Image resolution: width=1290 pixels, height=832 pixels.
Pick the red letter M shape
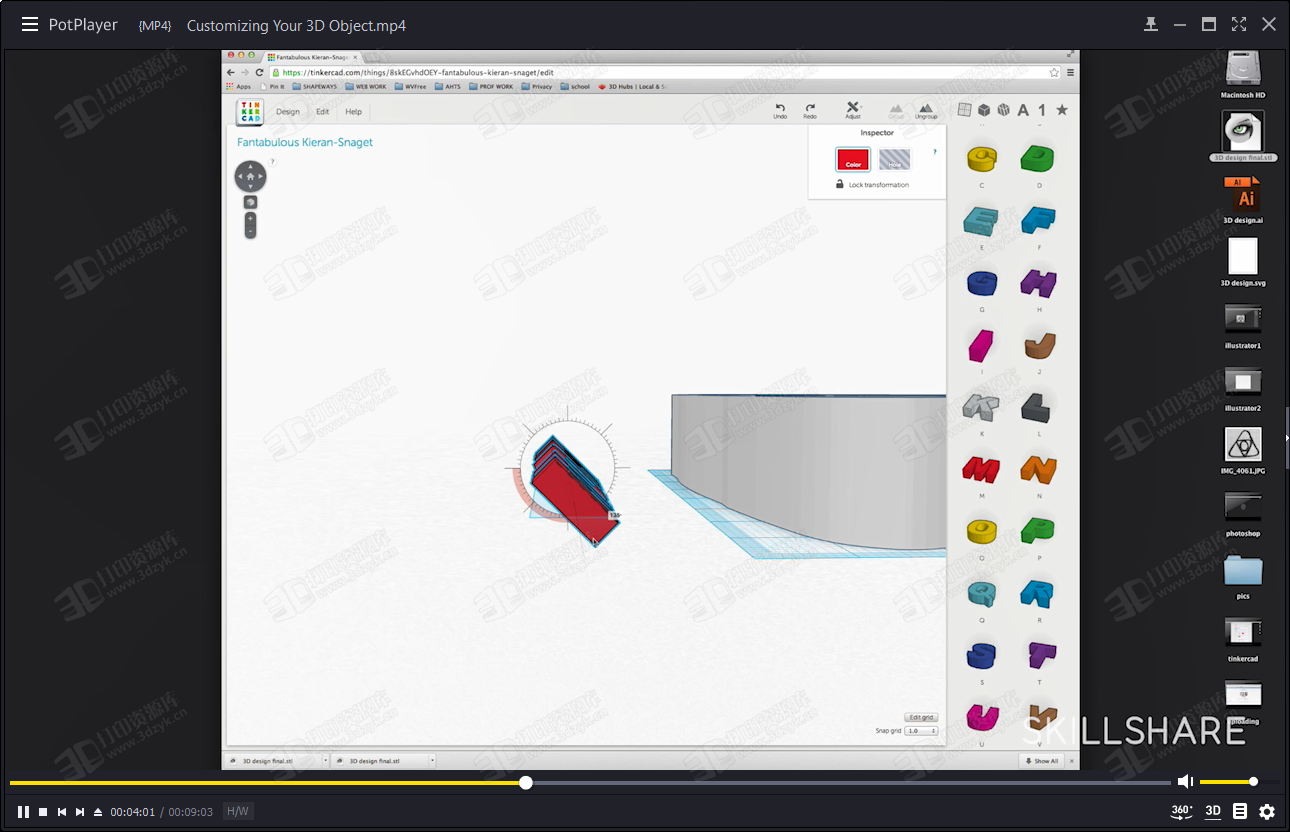tap(981, 469)
